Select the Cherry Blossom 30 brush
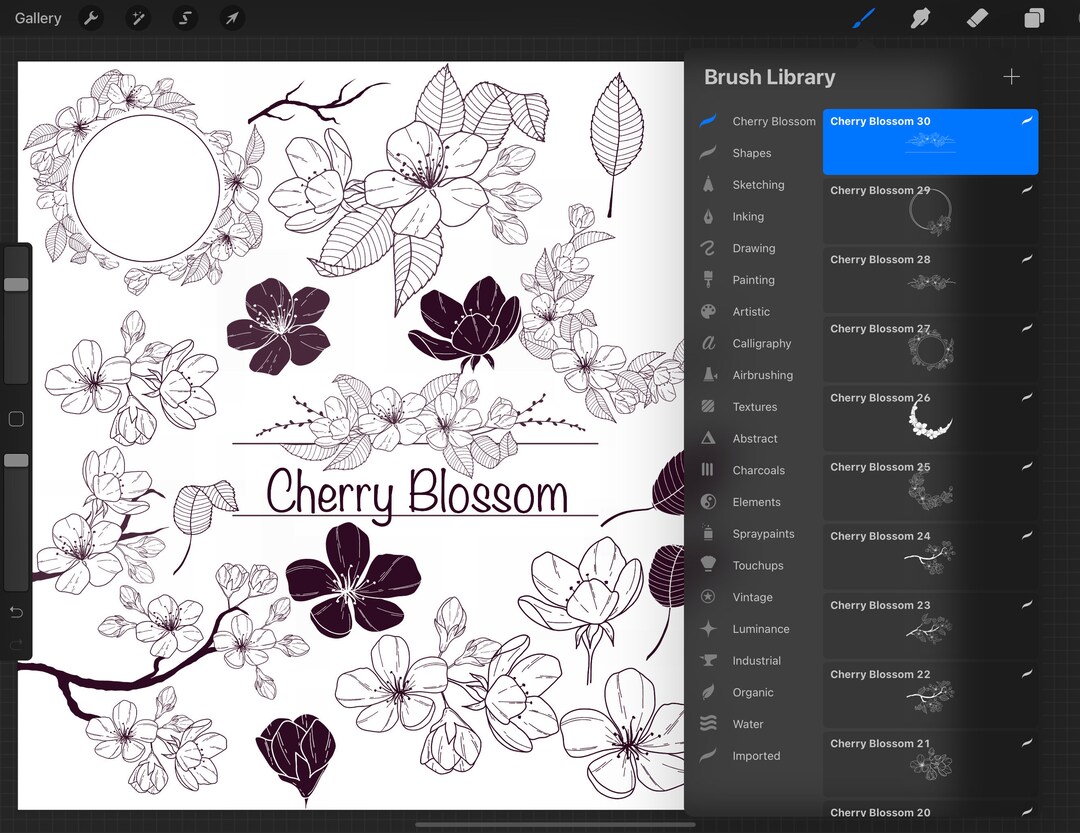 coord(931,141)
